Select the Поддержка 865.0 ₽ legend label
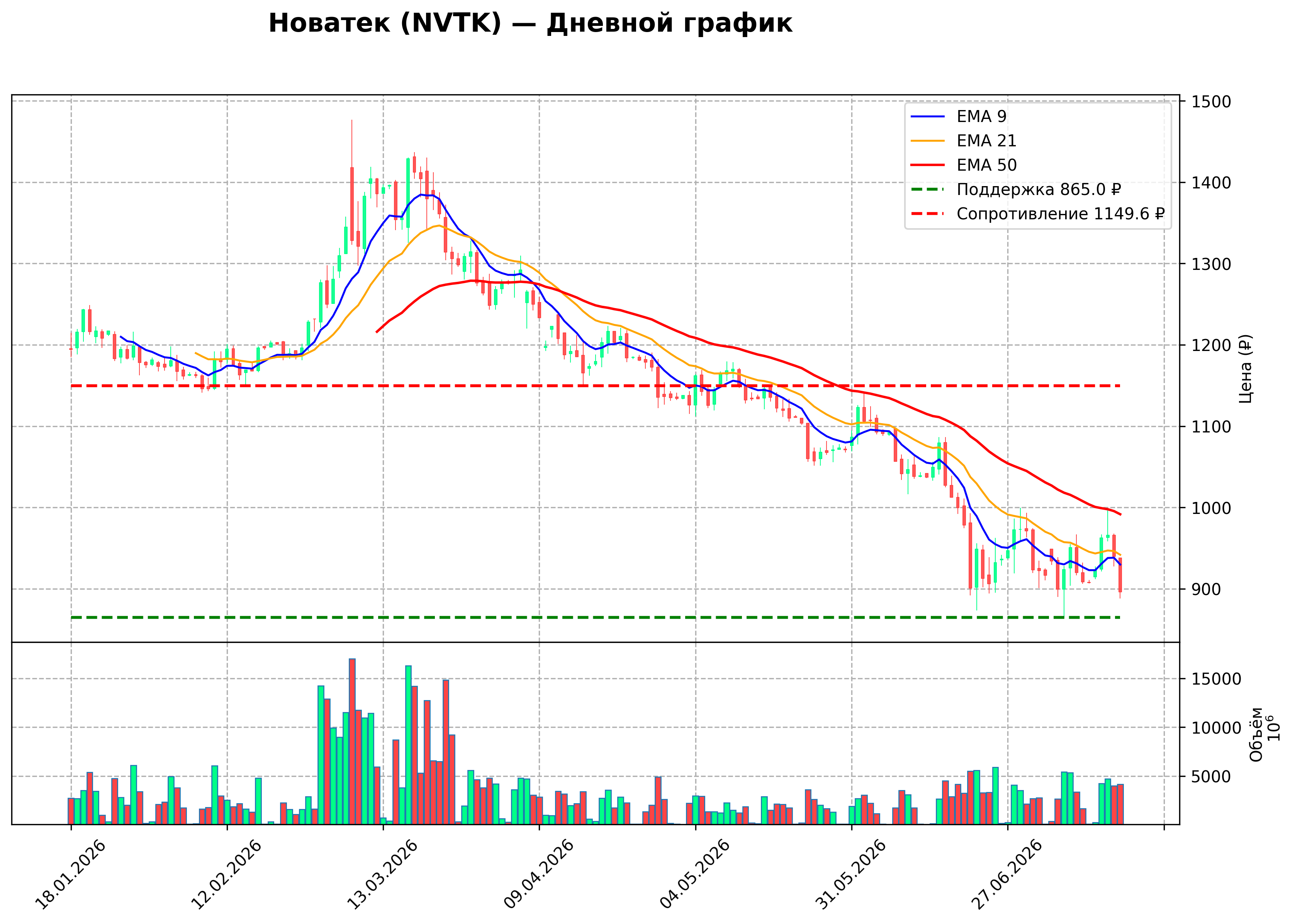The height and width of the screenshot is (924, 1295). pos(1039,190)
